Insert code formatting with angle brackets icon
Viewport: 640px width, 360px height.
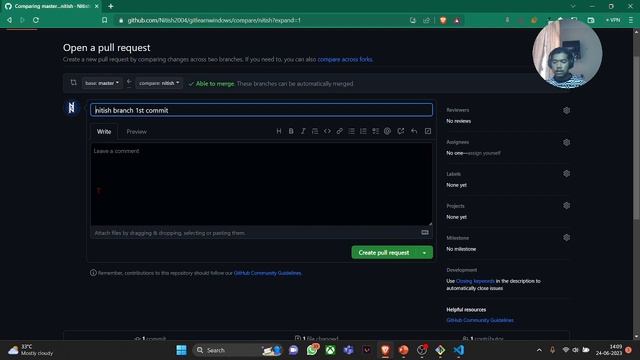(327, 131)
